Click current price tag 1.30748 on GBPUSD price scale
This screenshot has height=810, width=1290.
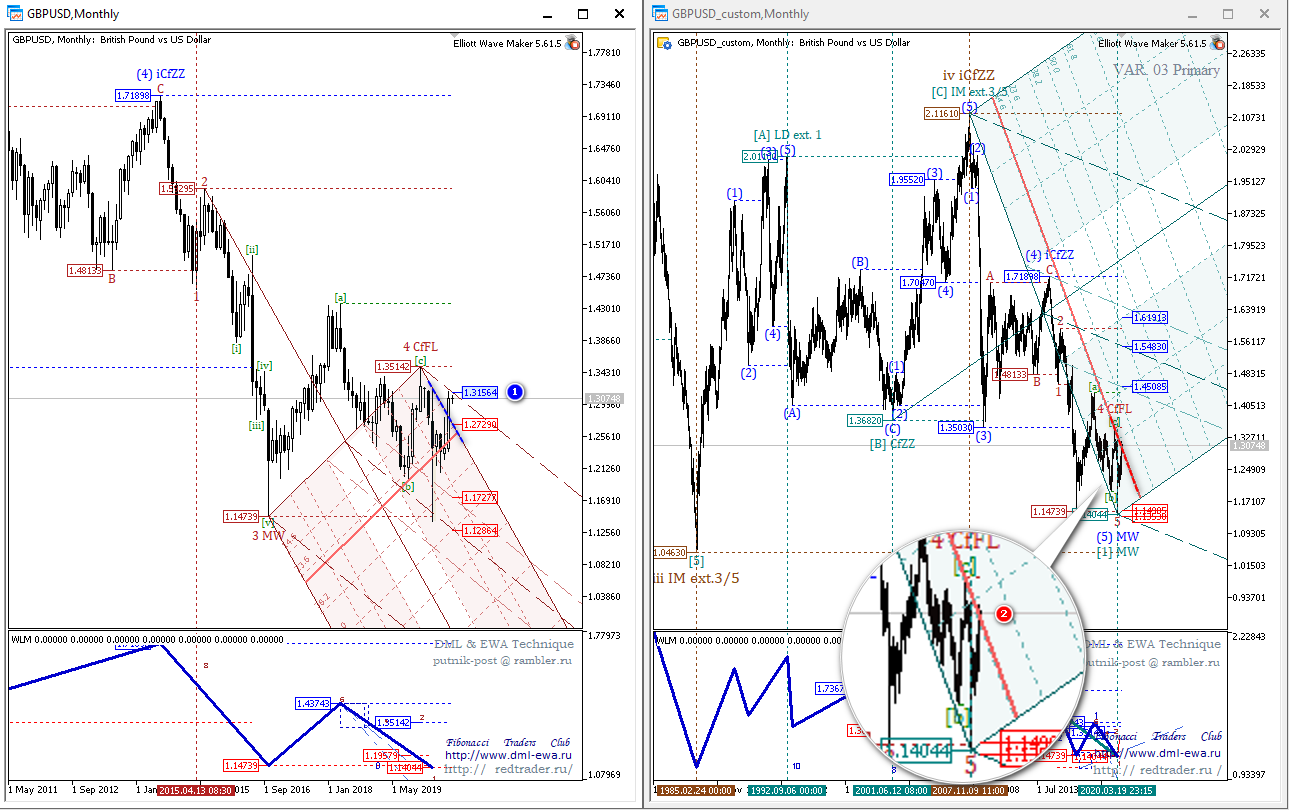(606, 398)
